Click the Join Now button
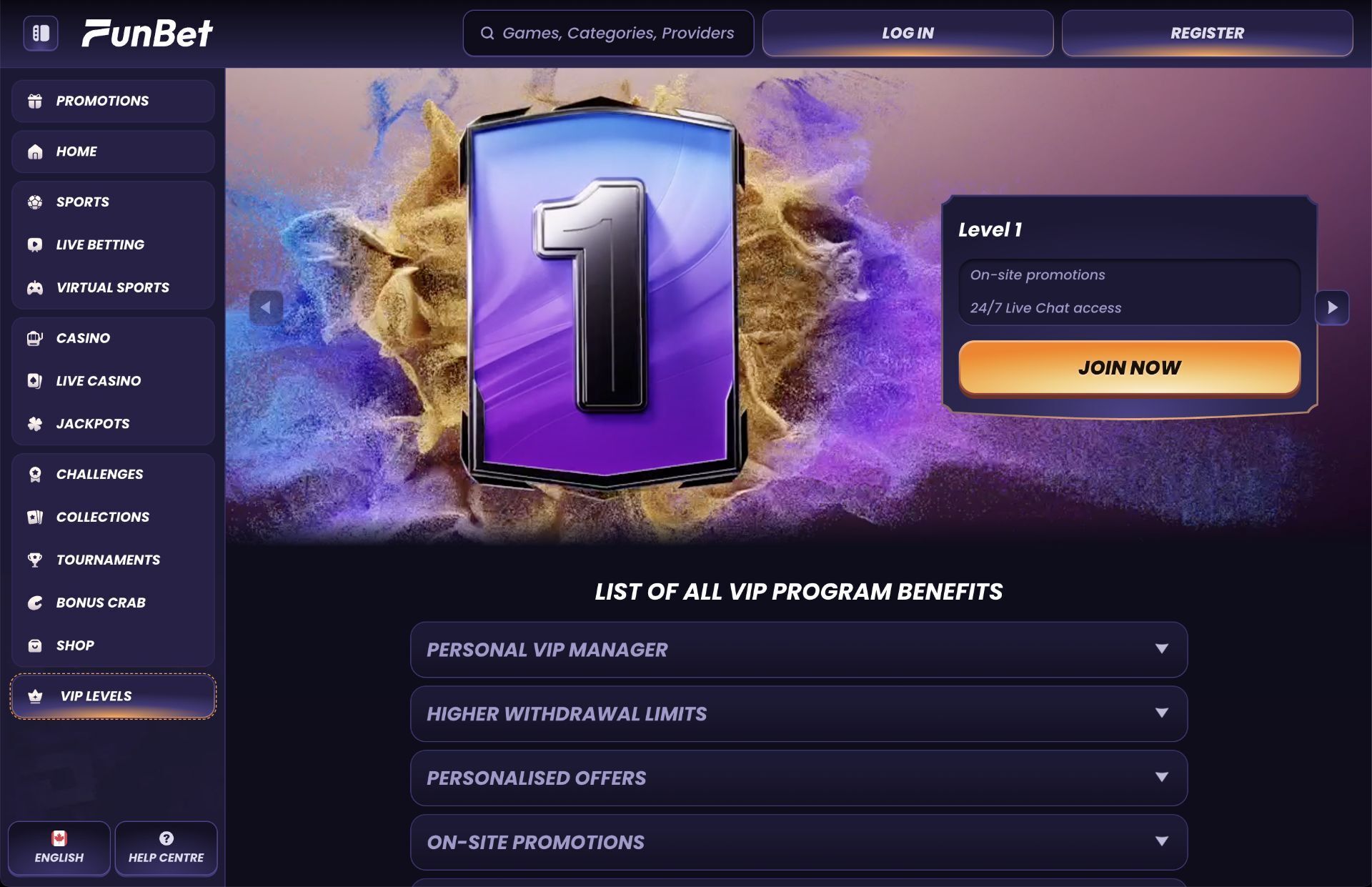Viewport: 1372px width, 887px height. (1130, 368)
